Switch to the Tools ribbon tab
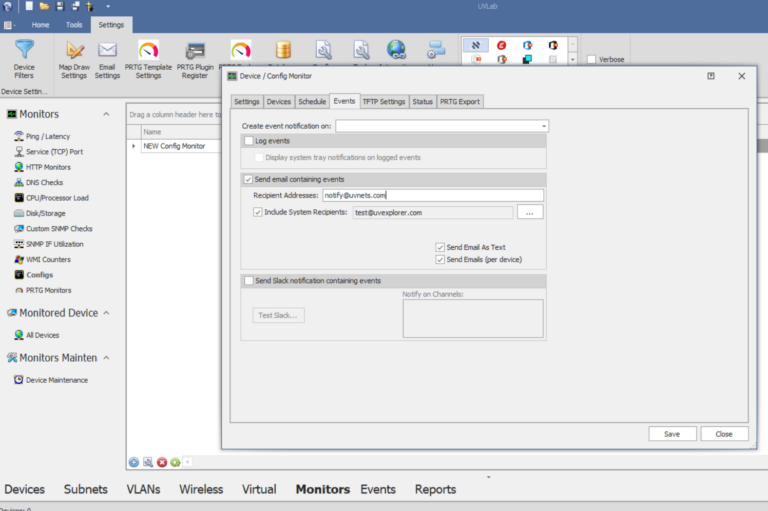 coord(74,25)
